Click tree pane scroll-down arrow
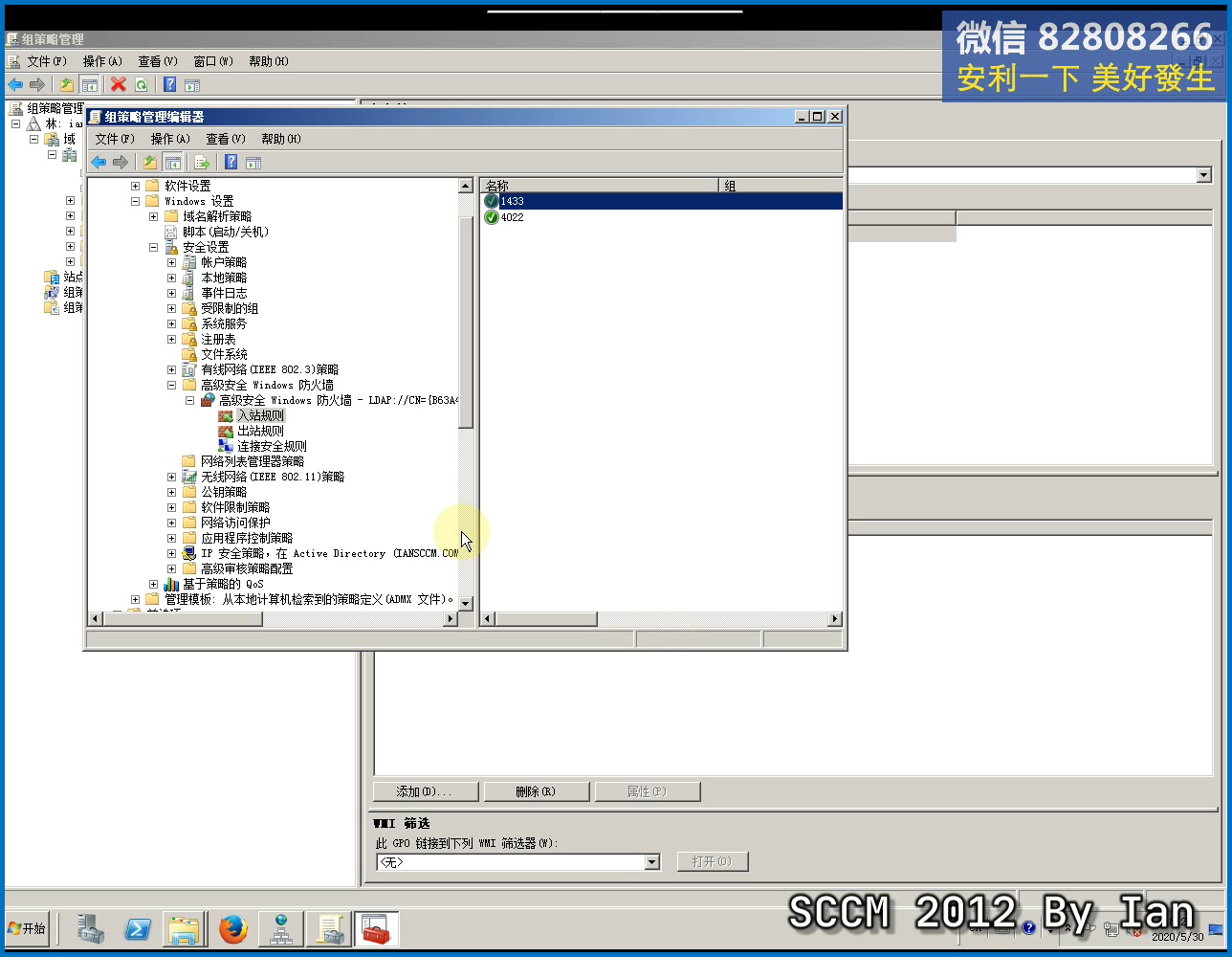The image size is (1232, 957). [466, 604]
